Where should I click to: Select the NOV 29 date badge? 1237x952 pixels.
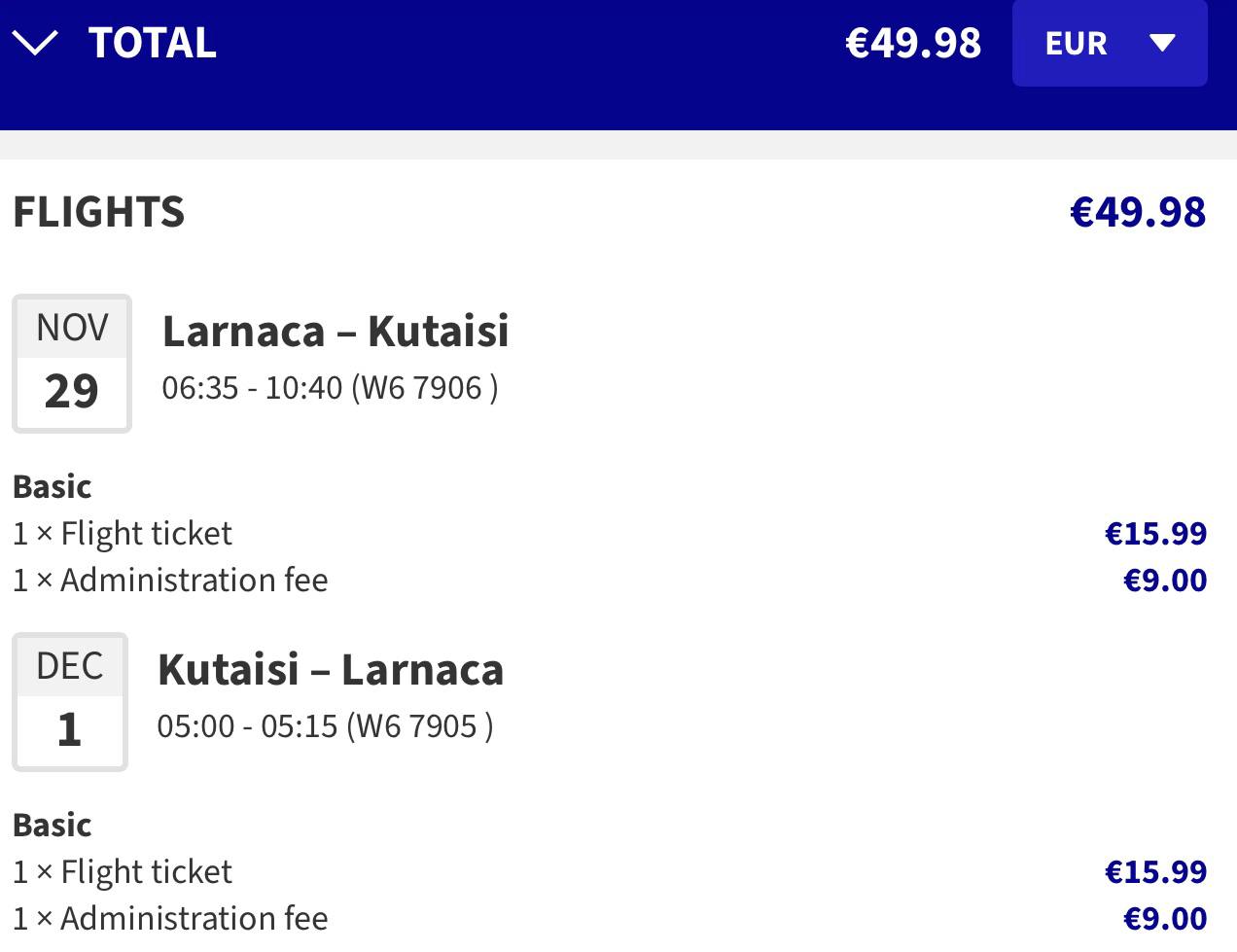72,364
